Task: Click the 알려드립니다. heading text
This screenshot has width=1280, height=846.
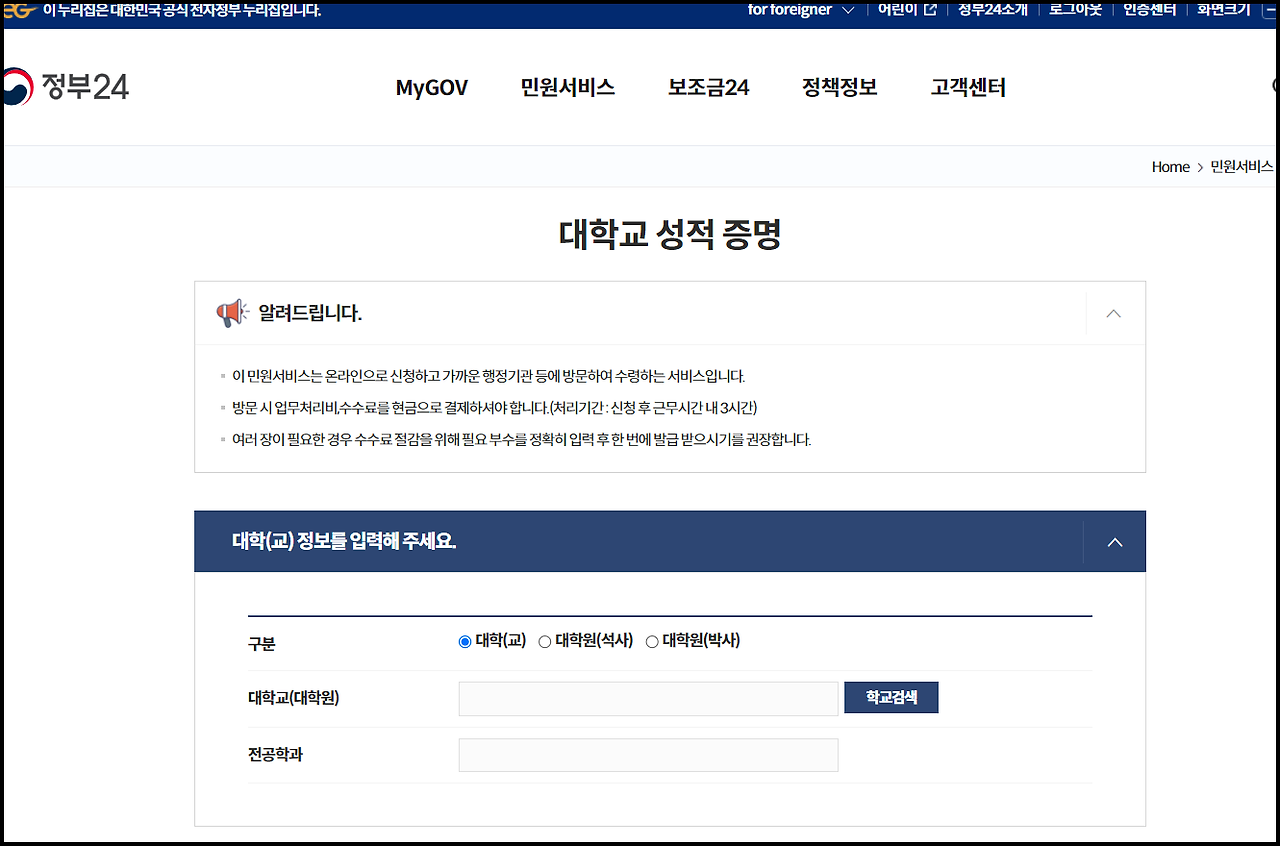Action: 310,314
